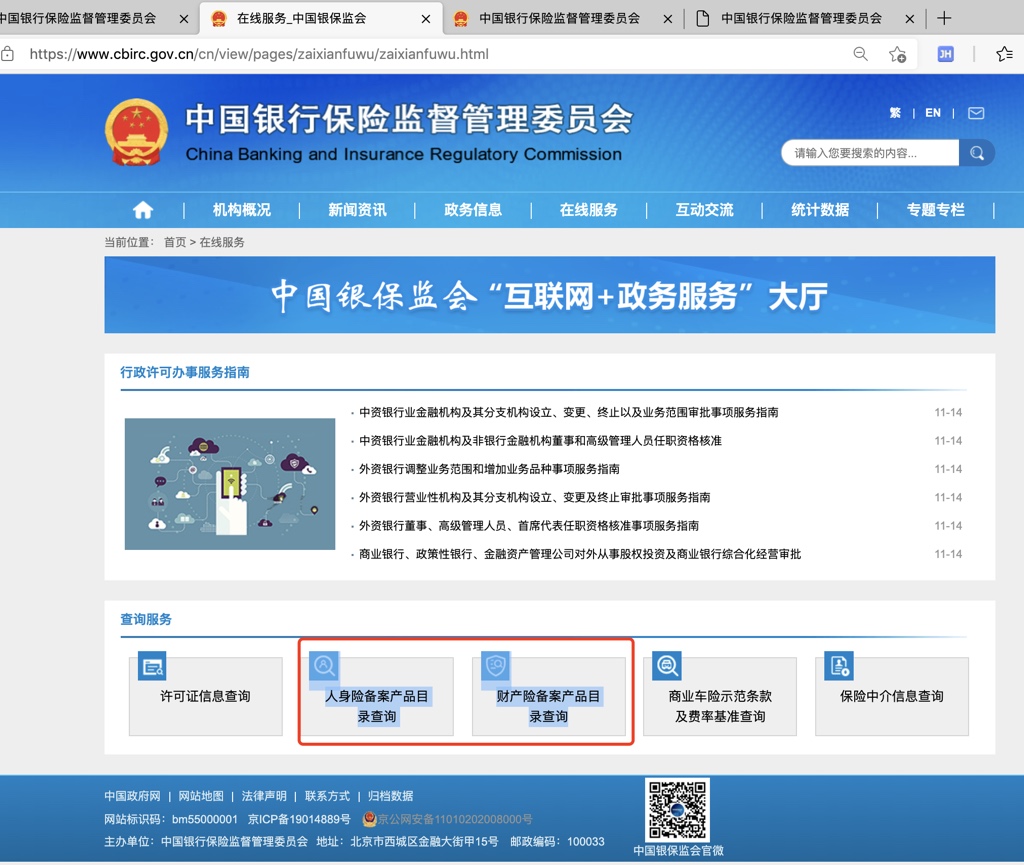Click the 人身险备案产品目录查询 magnifier icon
Screen dimensions: 1024x865
click(324, 666)
